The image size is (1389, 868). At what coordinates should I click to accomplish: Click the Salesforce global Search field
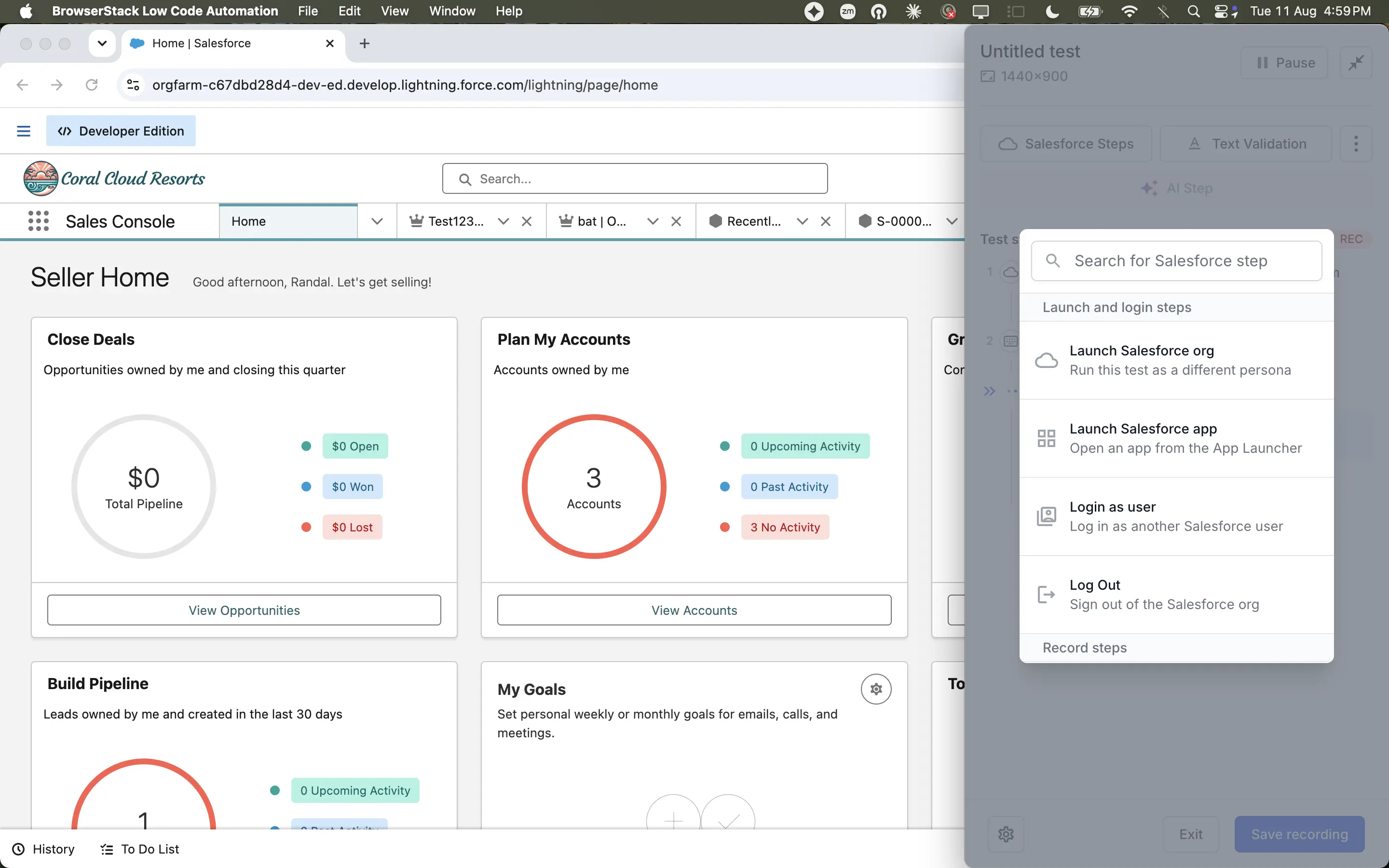[x=635, y=179]
